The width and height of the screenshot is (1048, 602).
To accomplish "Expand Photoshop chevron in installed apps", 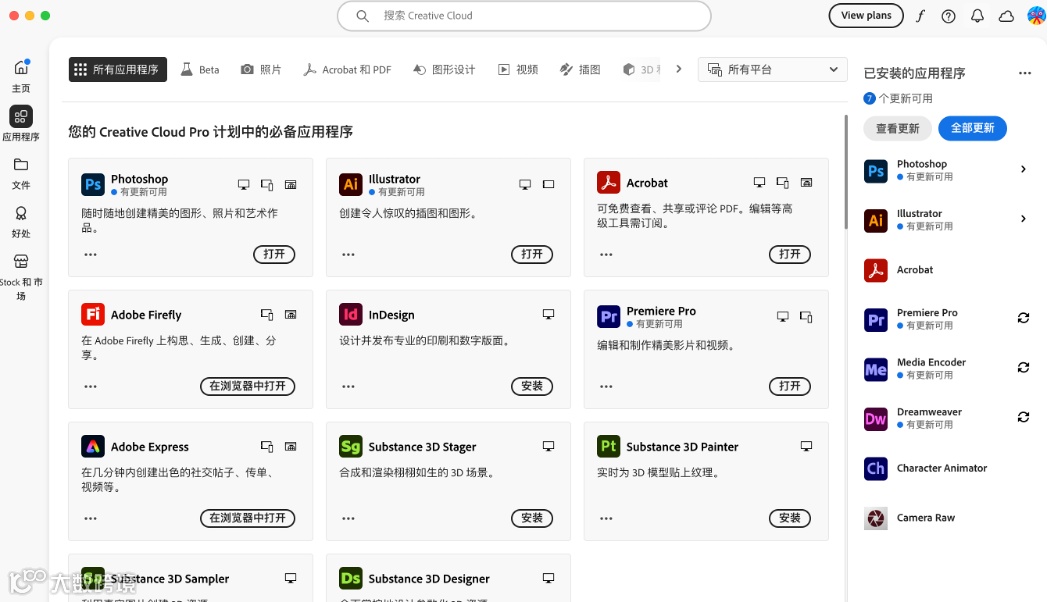I will [x=1023, y=169].
